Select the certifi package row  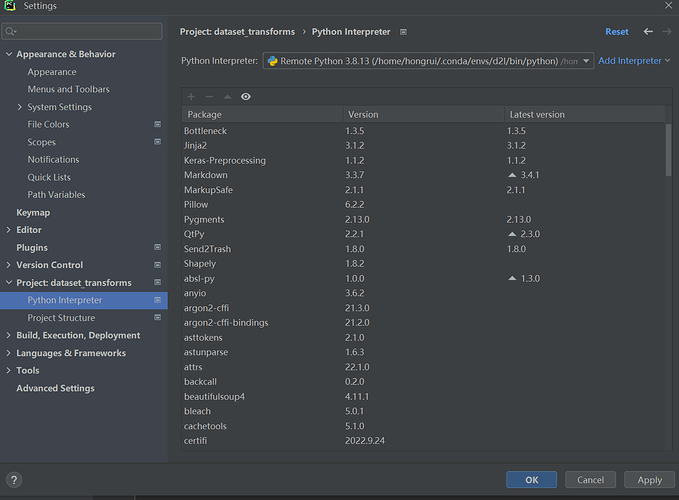[x=424, y=441]
